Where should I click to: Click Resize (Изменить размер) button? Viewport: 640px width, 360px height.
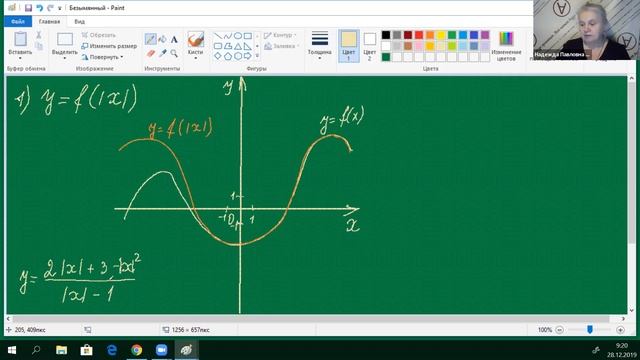tap(109, 46)
